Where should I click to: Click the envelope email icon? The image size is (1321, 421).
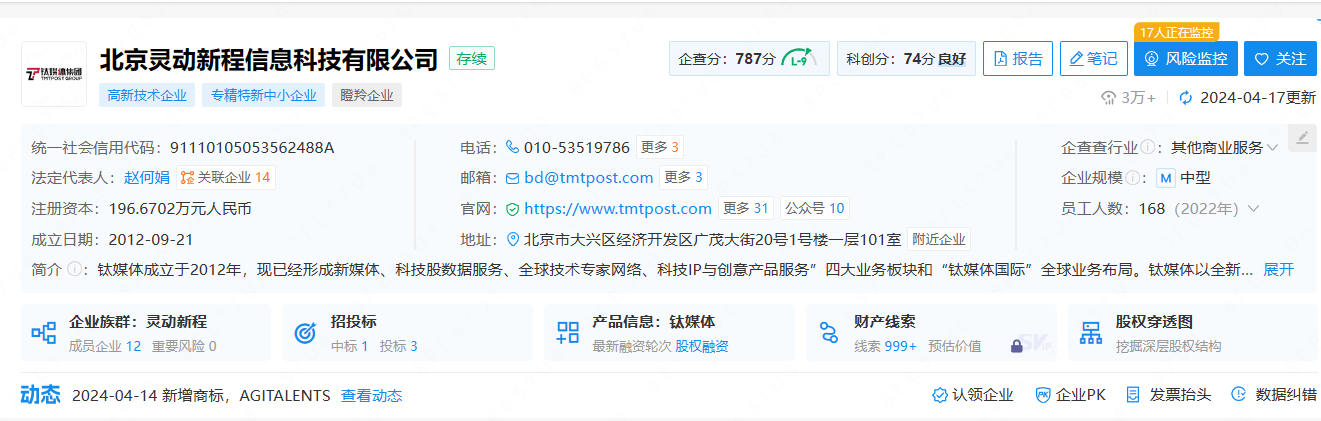513,178
